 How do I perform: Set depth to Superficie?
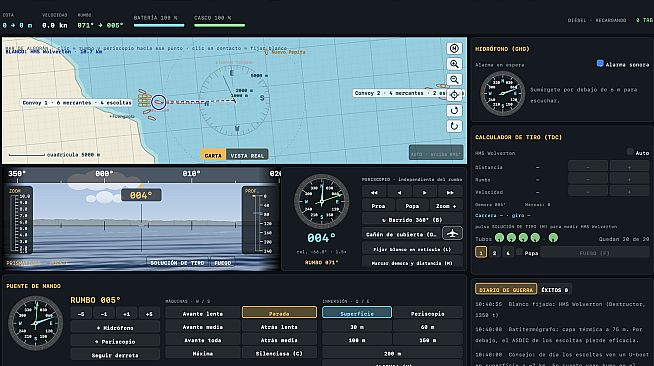point(357,313)
